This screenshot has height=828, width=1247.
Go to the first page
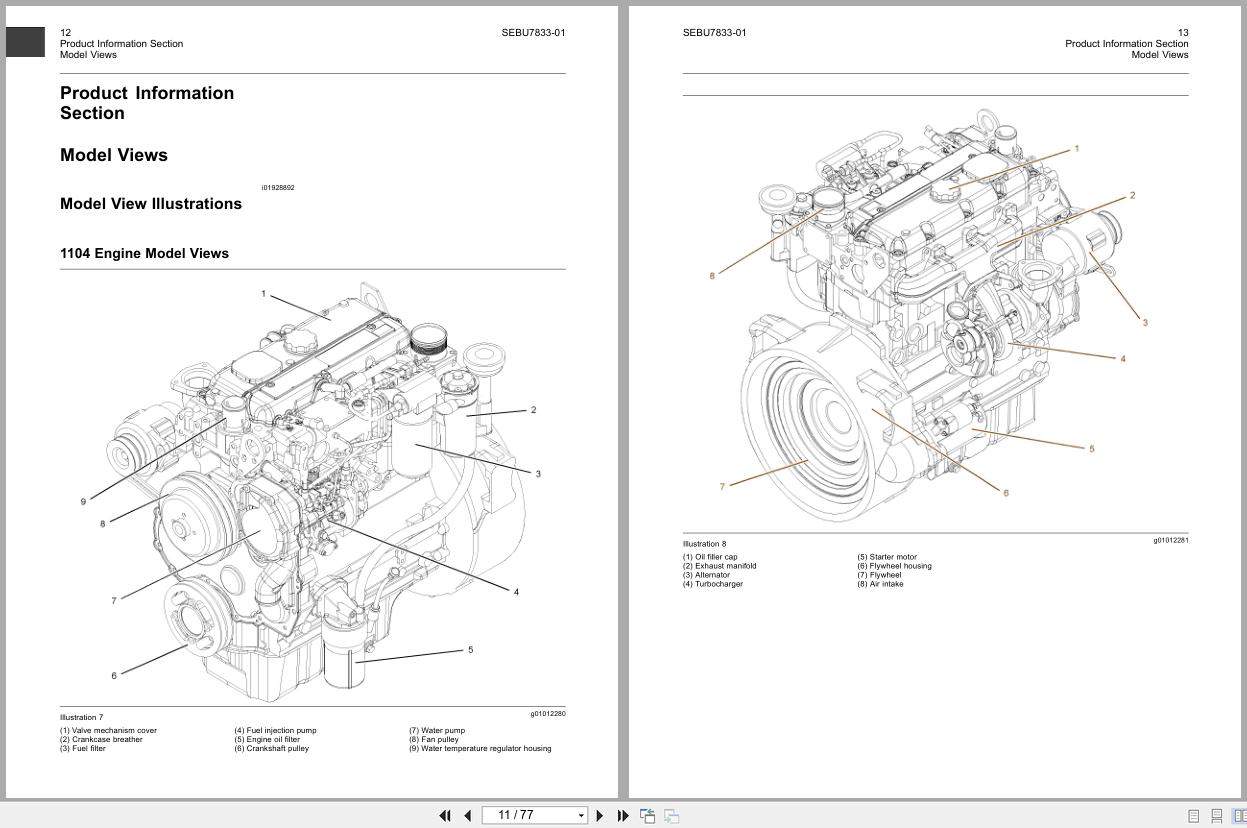[445, 816]
